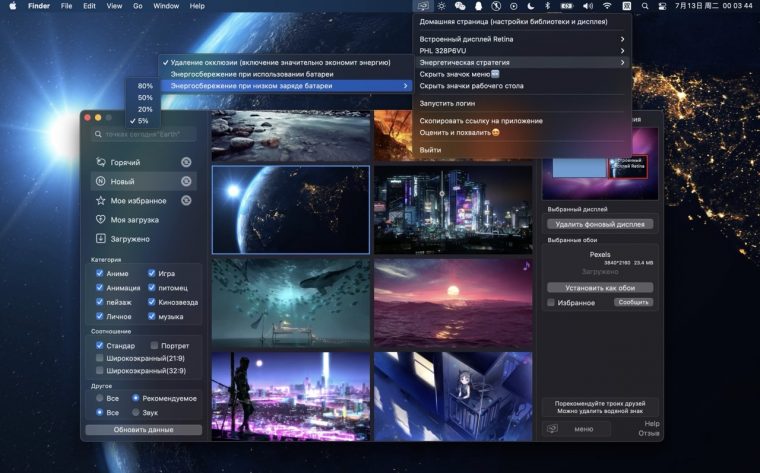Check the Избранное checkbox
Viewport: 760px width, 473px height.
551,302
